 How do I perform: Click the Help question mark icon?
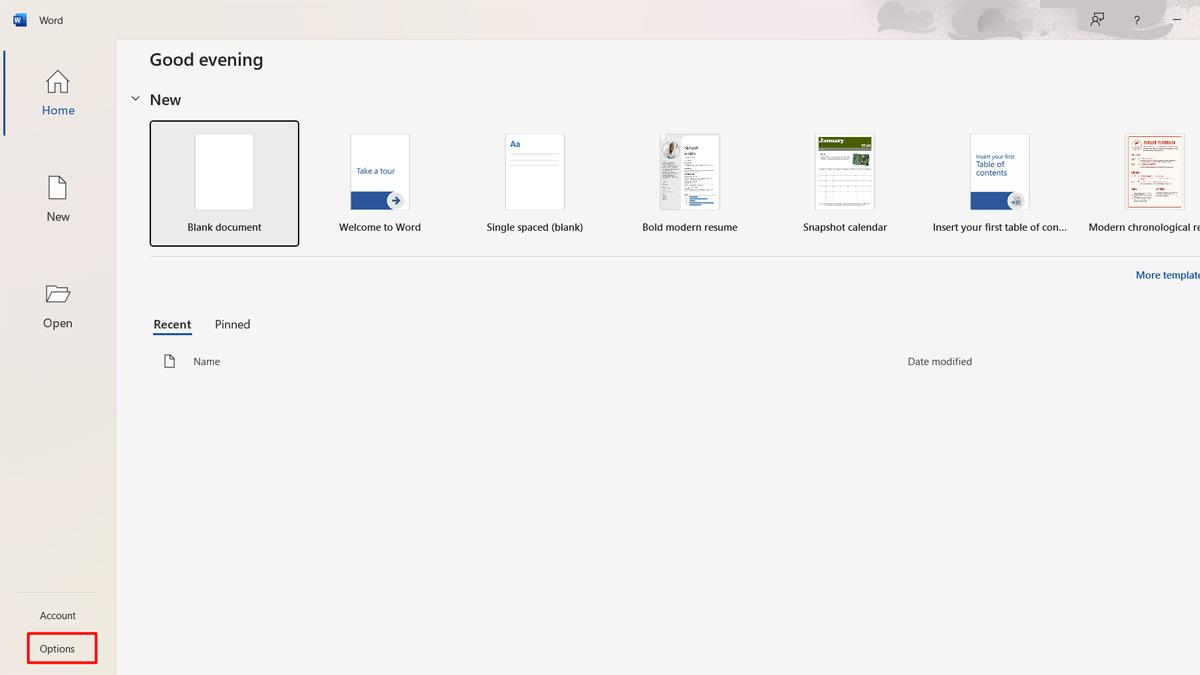(x=1137, y=20)
